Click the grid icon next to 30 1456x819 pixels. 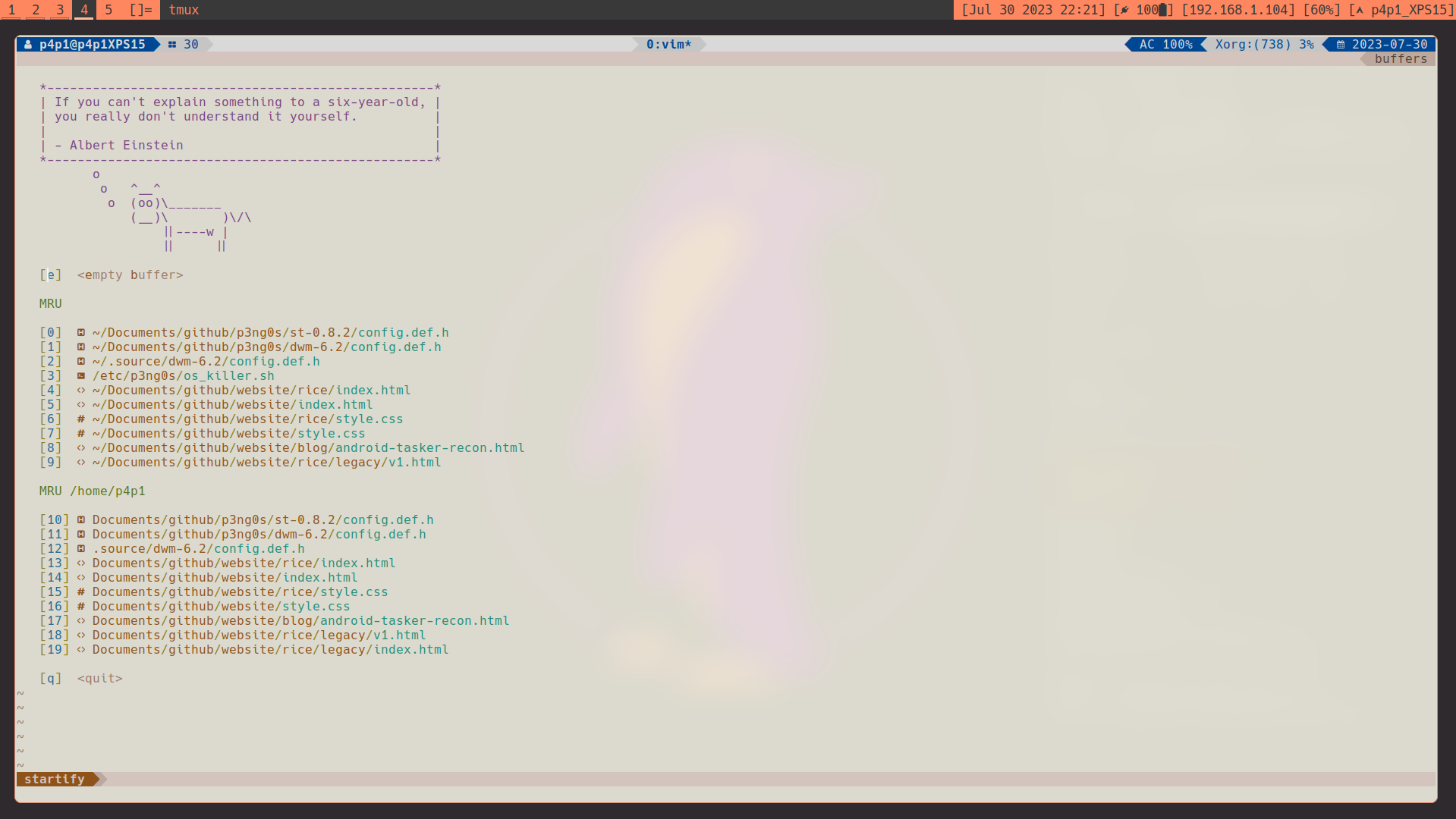pyautogui.click(x=172, y=45)
